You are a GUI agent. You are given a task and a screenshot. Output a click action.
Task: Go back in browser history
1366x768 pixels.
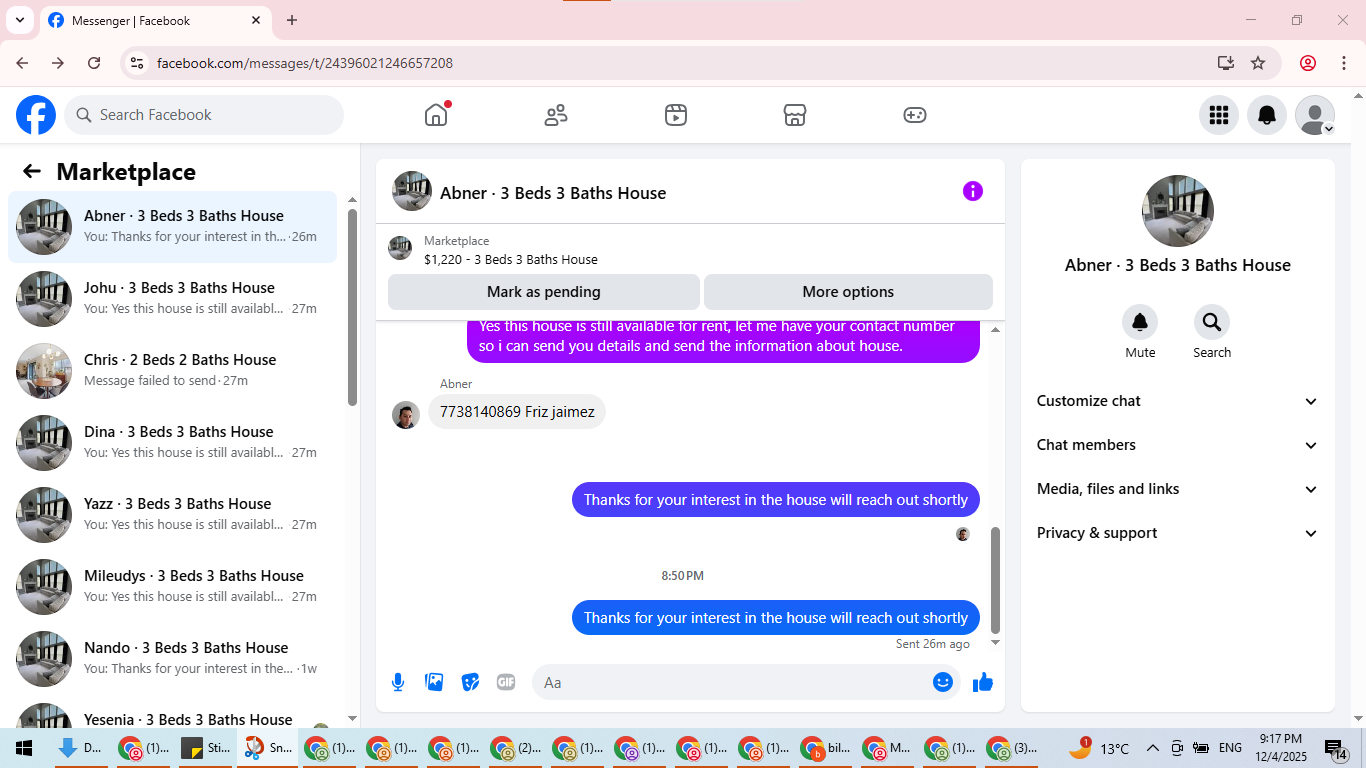coord(22,63)
